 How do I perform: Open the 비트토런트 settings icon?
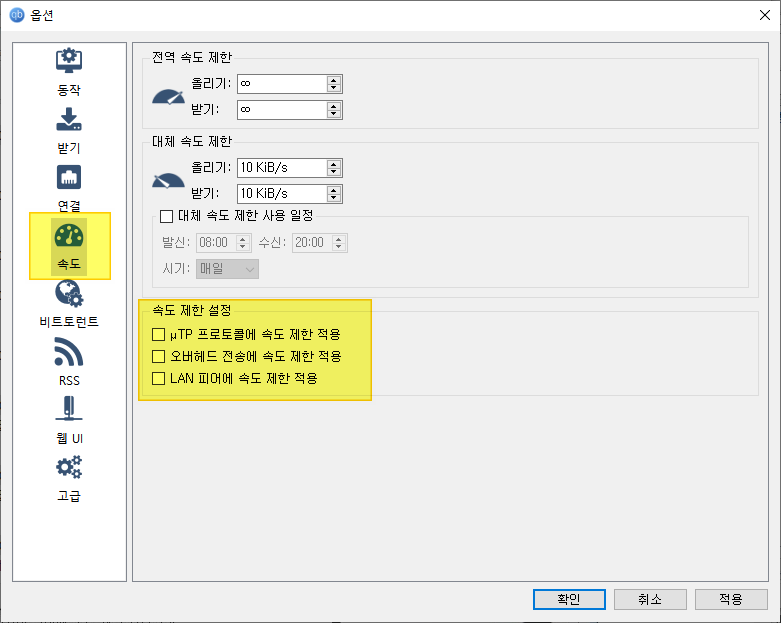click(x=69, y=293)
